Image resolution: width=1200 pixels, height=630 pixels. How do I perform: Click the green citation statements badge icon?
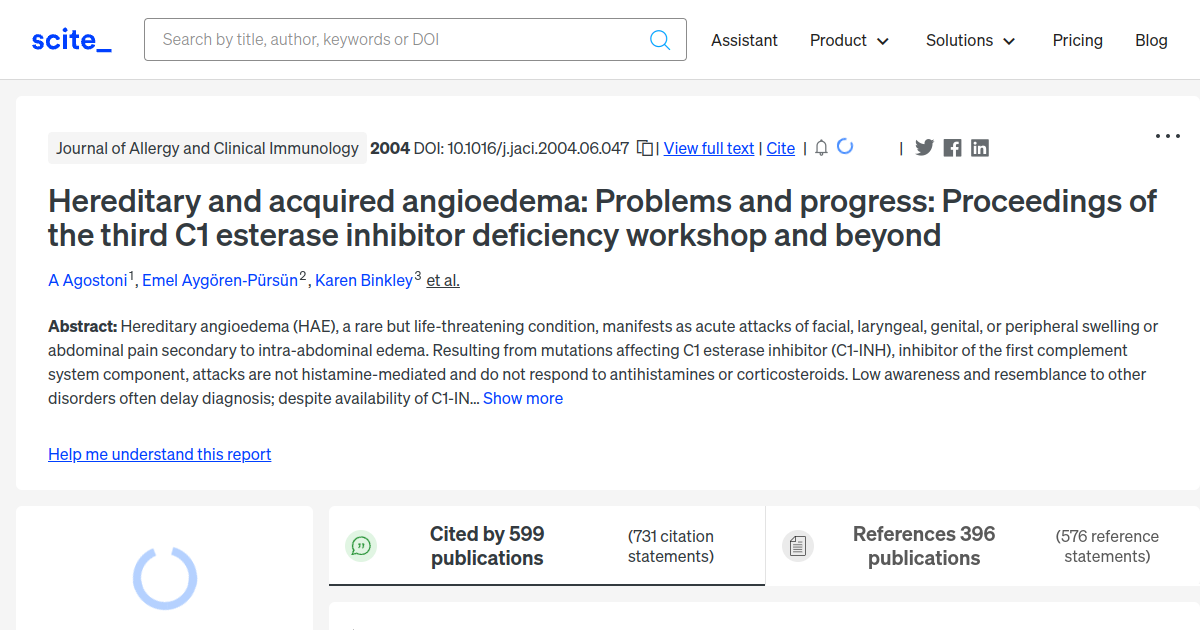(x=361, y=546)
